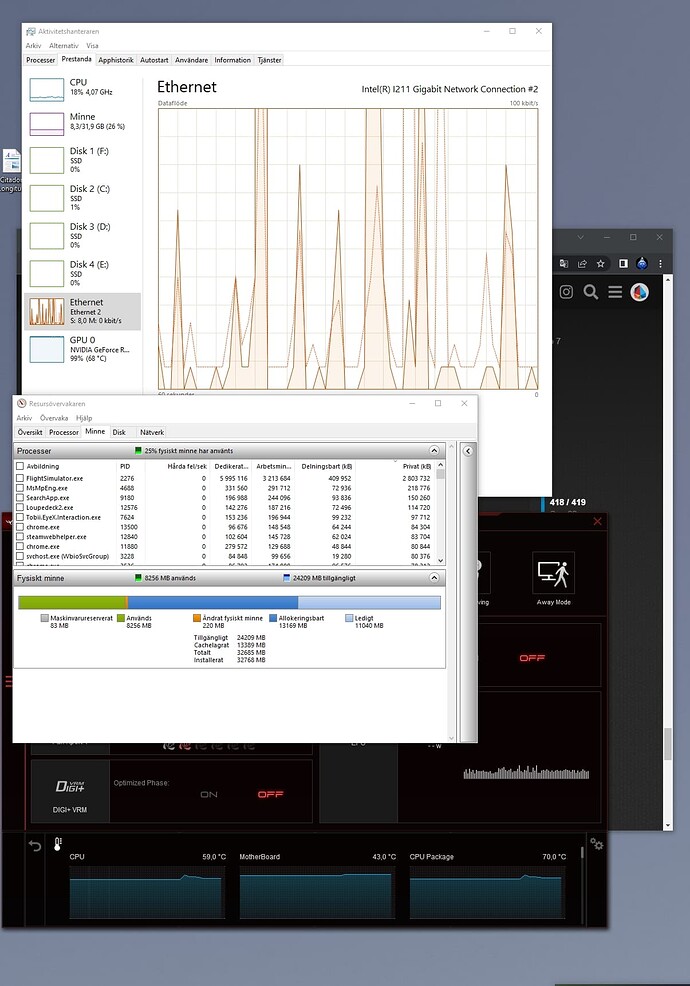Collapse the Fysiskt minne section

tap(434, 578)
